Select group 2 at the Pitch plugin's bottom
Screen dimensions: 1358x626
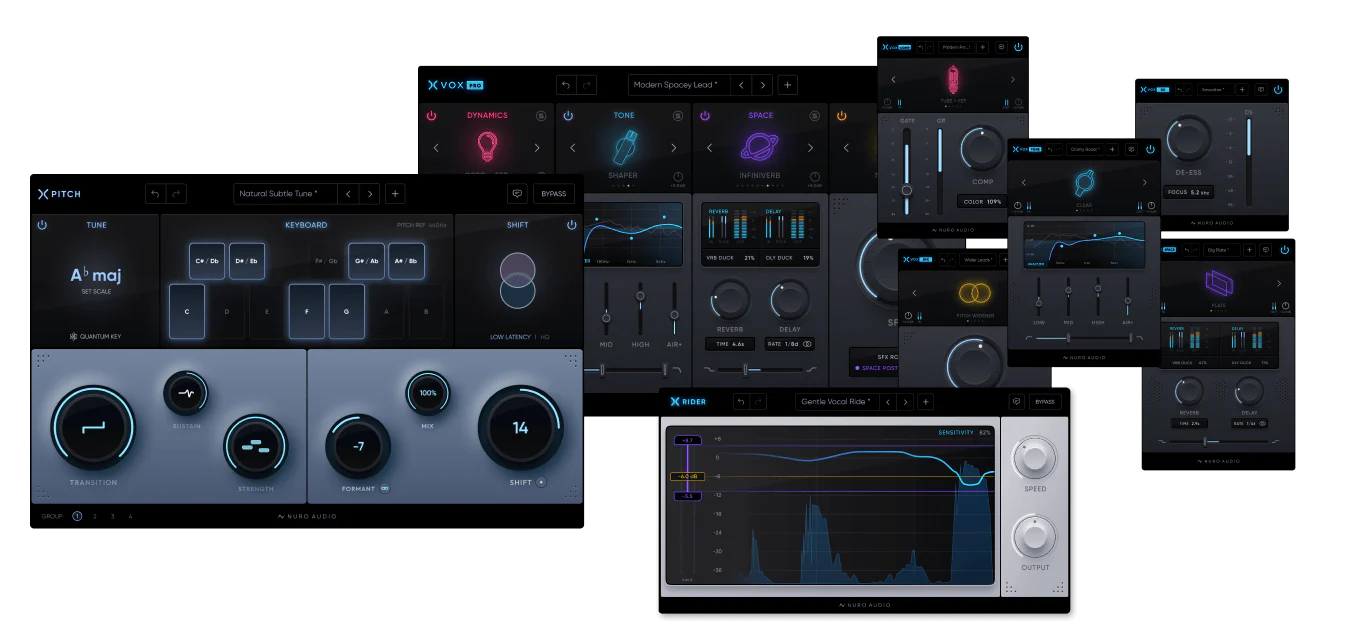95,516
